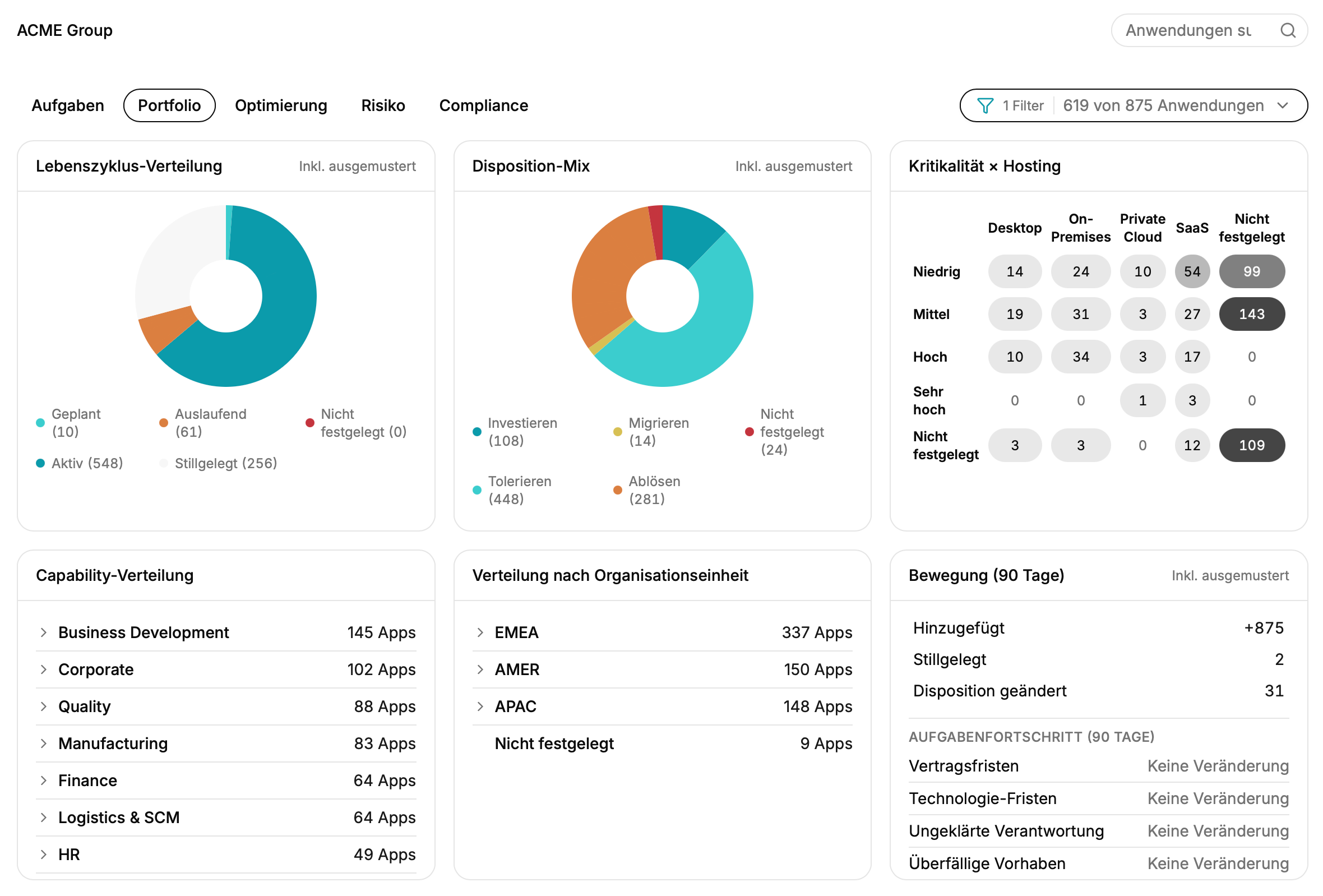
Task: Click the Hinzugefügt +875 row
Action: click(1098, 628)
